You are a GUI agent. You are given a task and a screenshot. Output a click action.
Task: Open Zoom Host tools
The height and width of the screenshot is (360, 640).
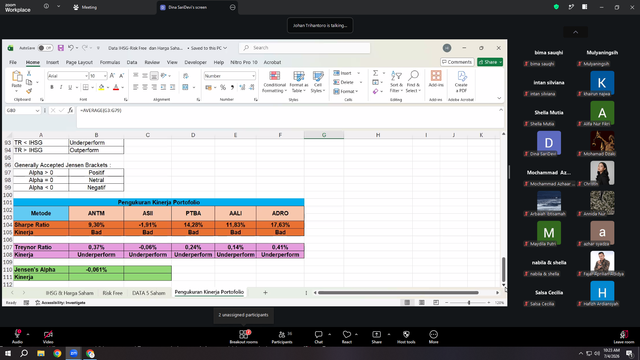[x=406, y=337]
